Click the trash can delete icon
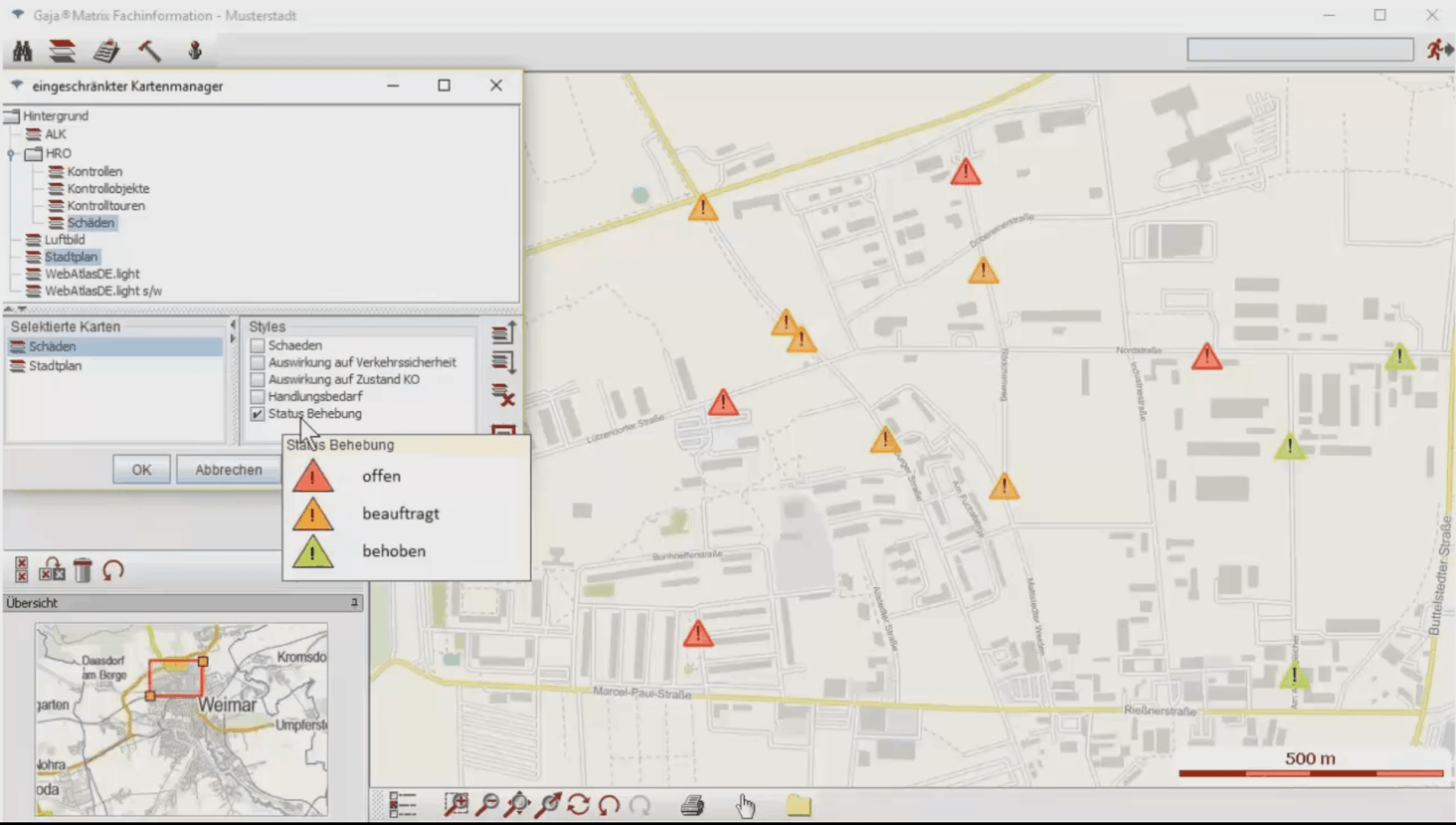The image size is (1456, 825). [x=83, y=570]
